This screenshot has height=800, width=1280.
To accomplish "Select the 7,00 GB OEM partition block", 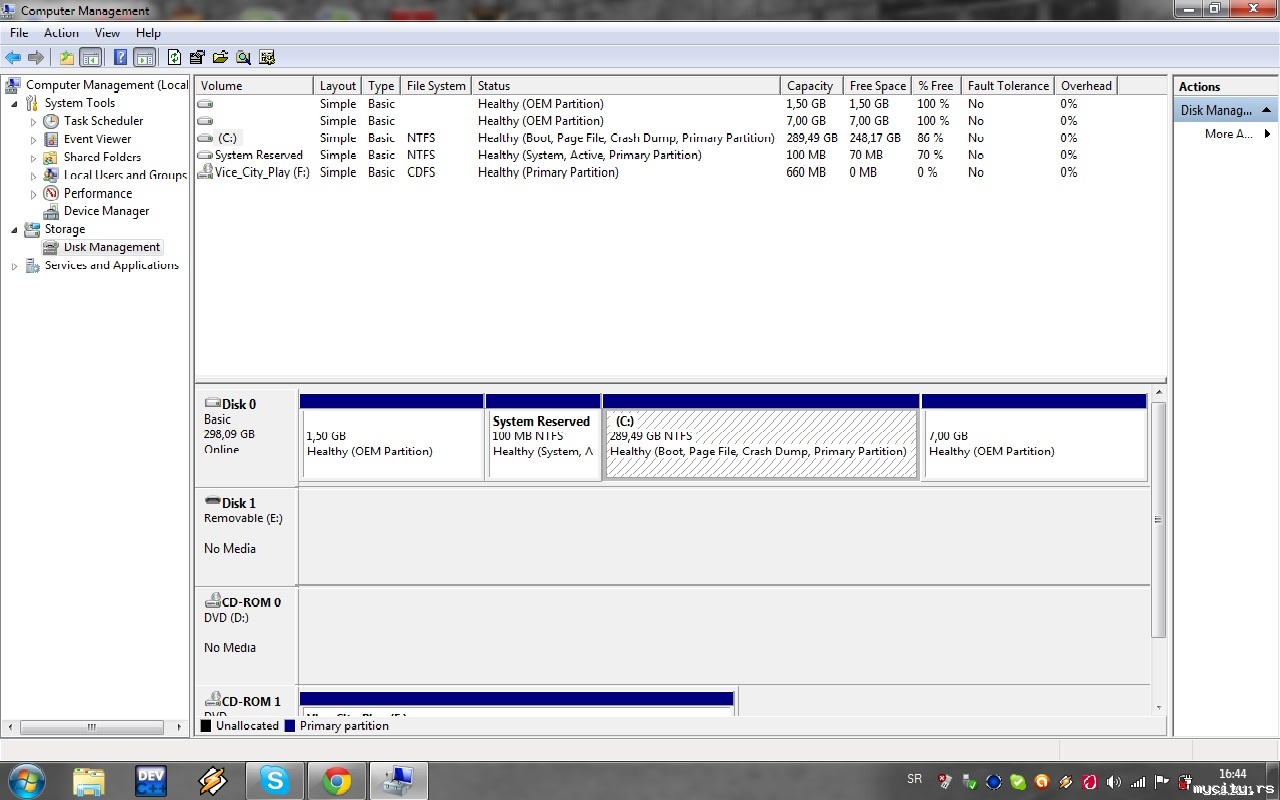I will (1034, 437).
